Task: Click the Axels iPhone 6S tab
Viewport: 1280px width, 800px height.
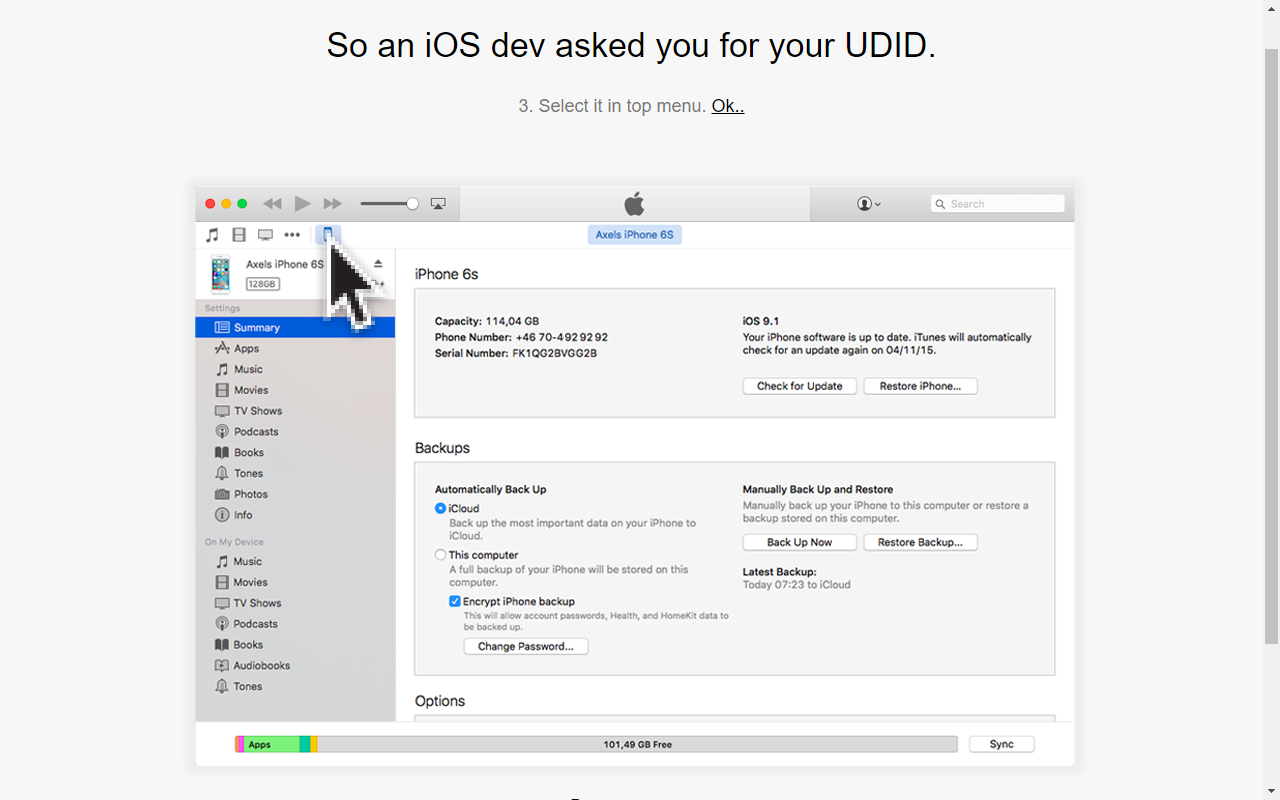Action: point(635,235)
